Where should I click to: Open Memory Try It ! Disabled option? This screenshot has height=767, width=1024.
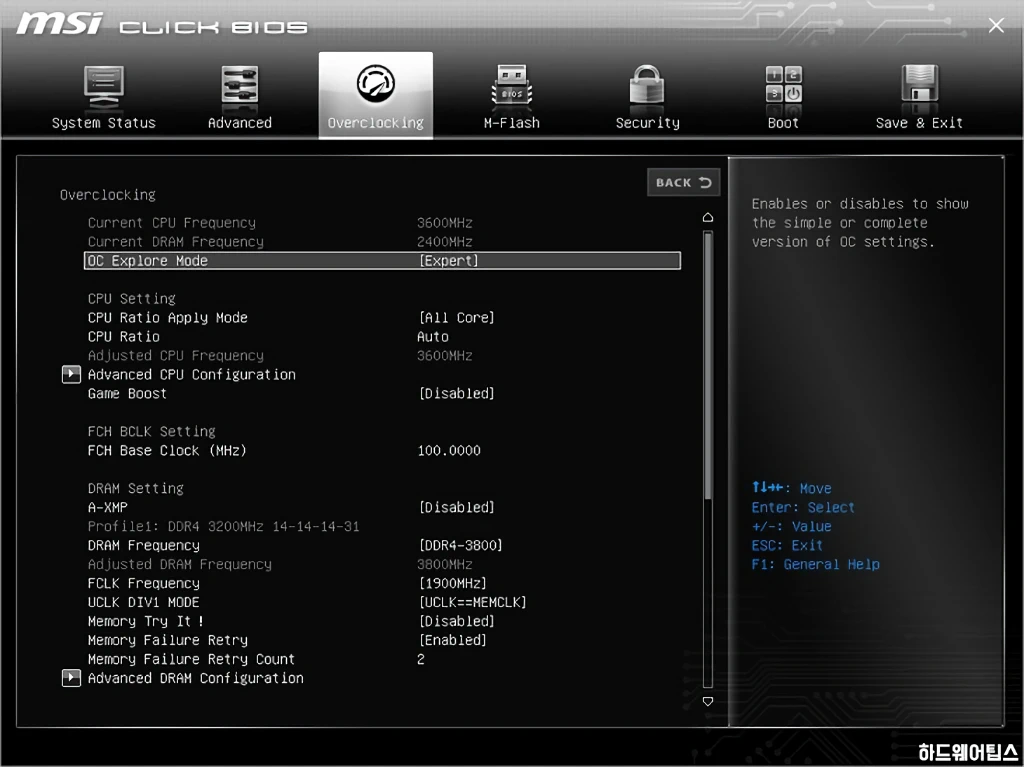(456, 621)
